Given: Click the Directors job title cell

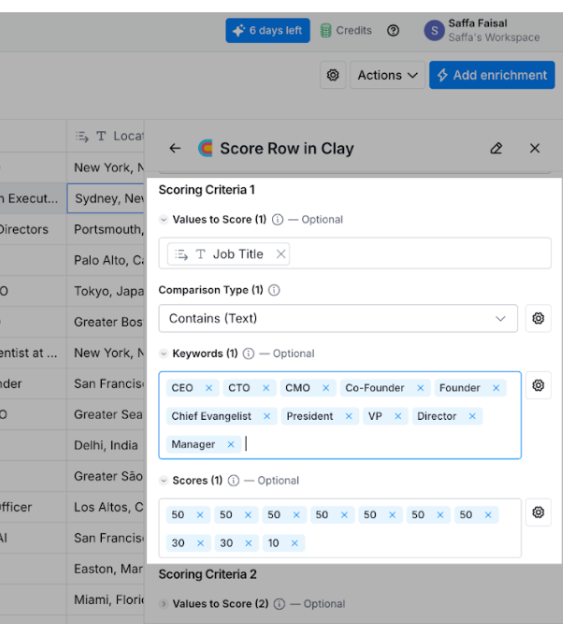Looking at the screenshot, I should pos(33,229).
